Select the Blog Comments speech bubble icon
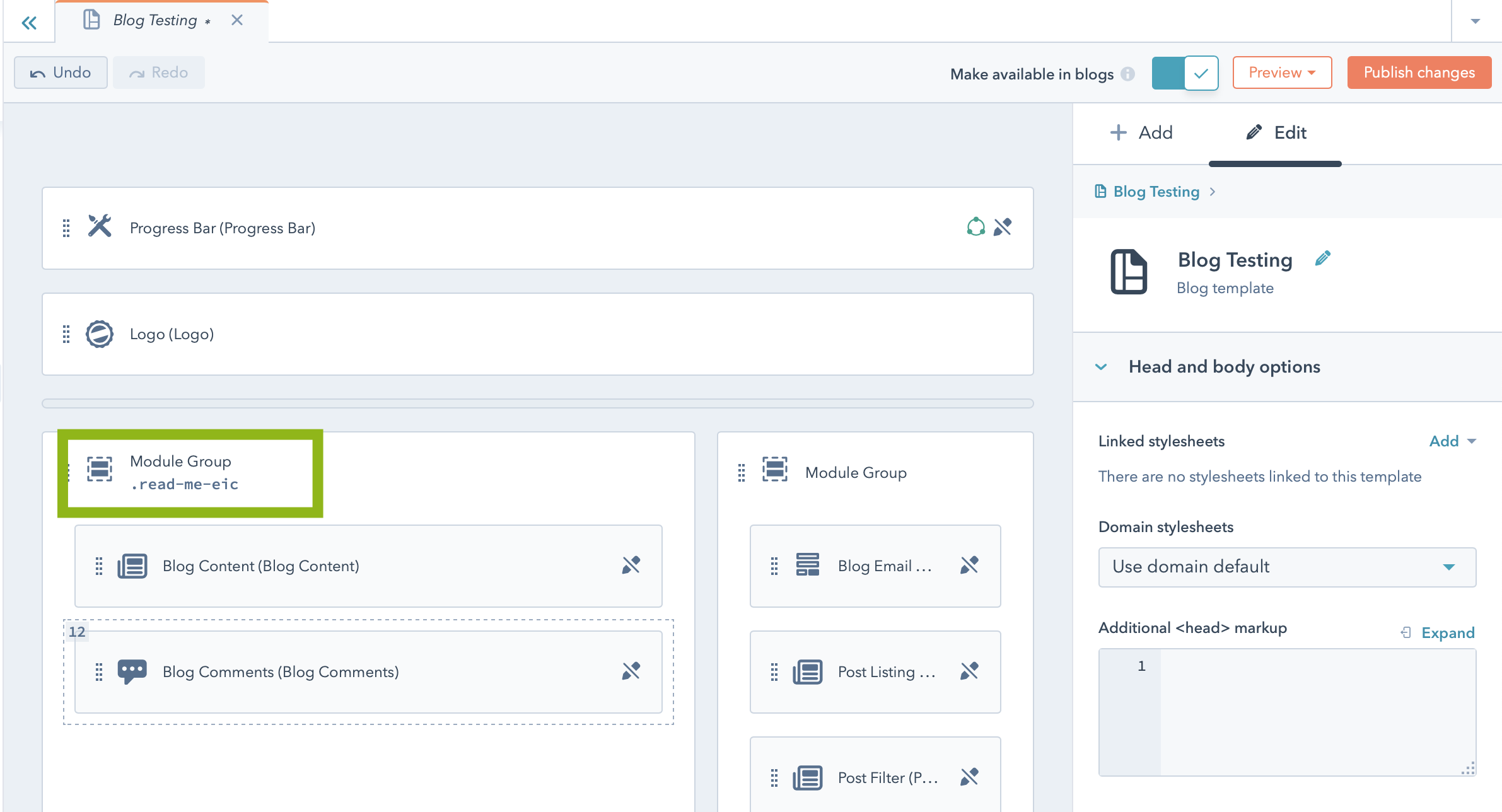 132,672
